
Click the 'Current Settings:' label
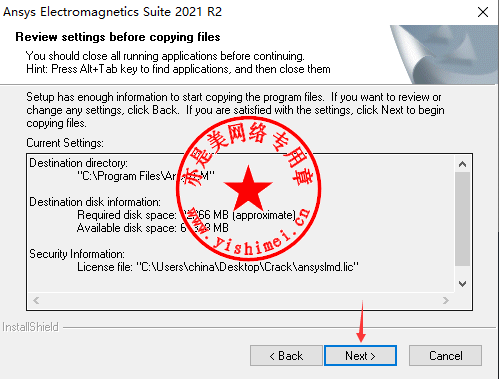pos(65,143)
